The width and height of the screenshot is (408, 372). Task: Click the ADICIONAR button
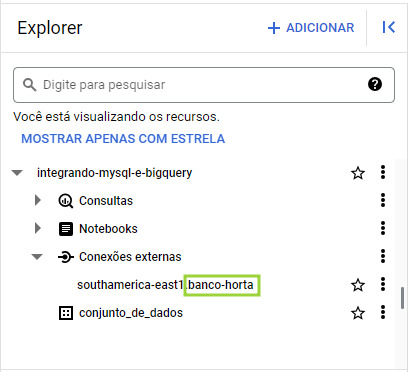[311, 28]
